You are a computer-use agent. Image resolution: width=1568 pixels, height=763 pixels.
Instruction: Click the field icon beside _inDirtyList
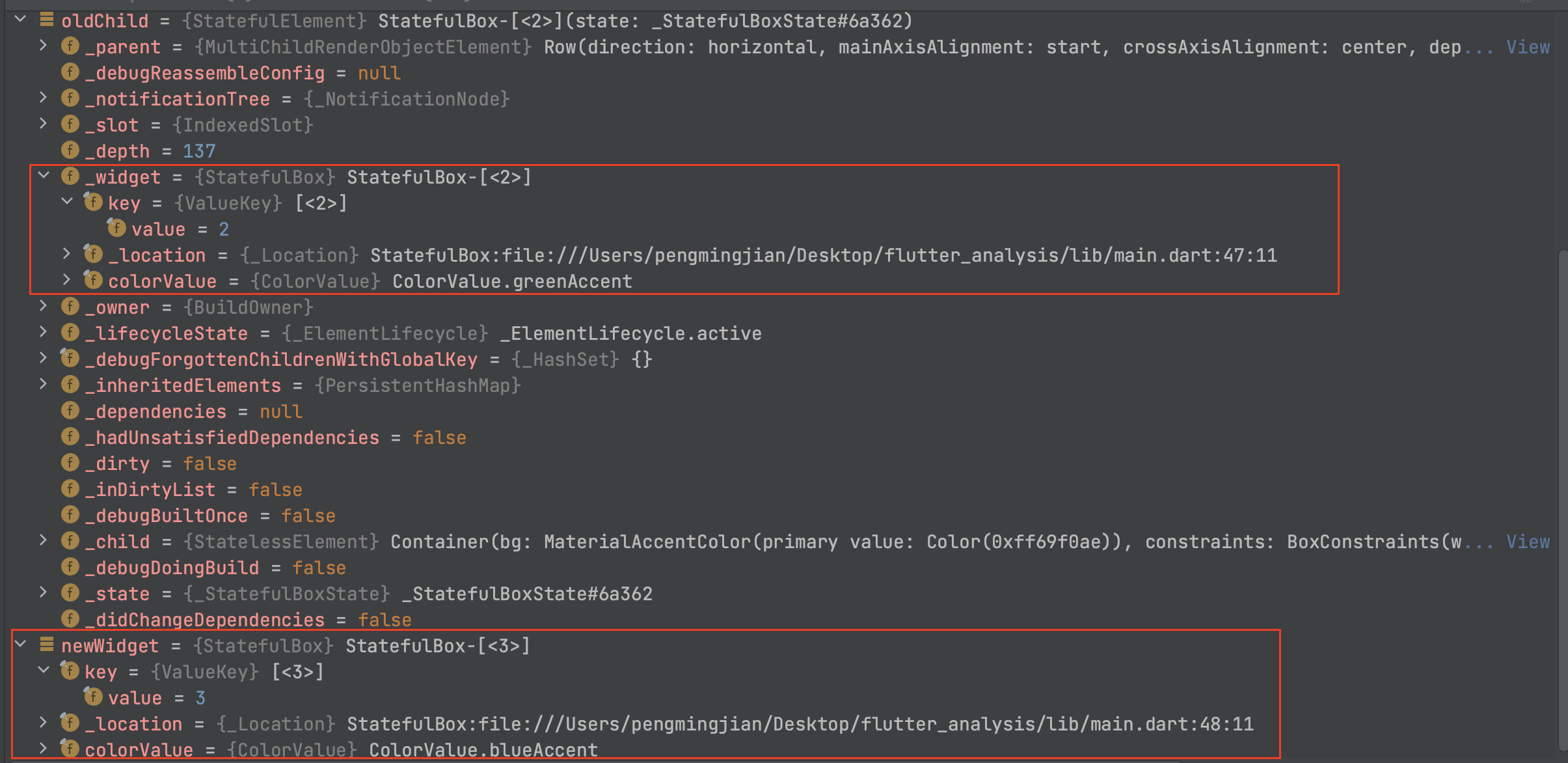tap(70, 489)
